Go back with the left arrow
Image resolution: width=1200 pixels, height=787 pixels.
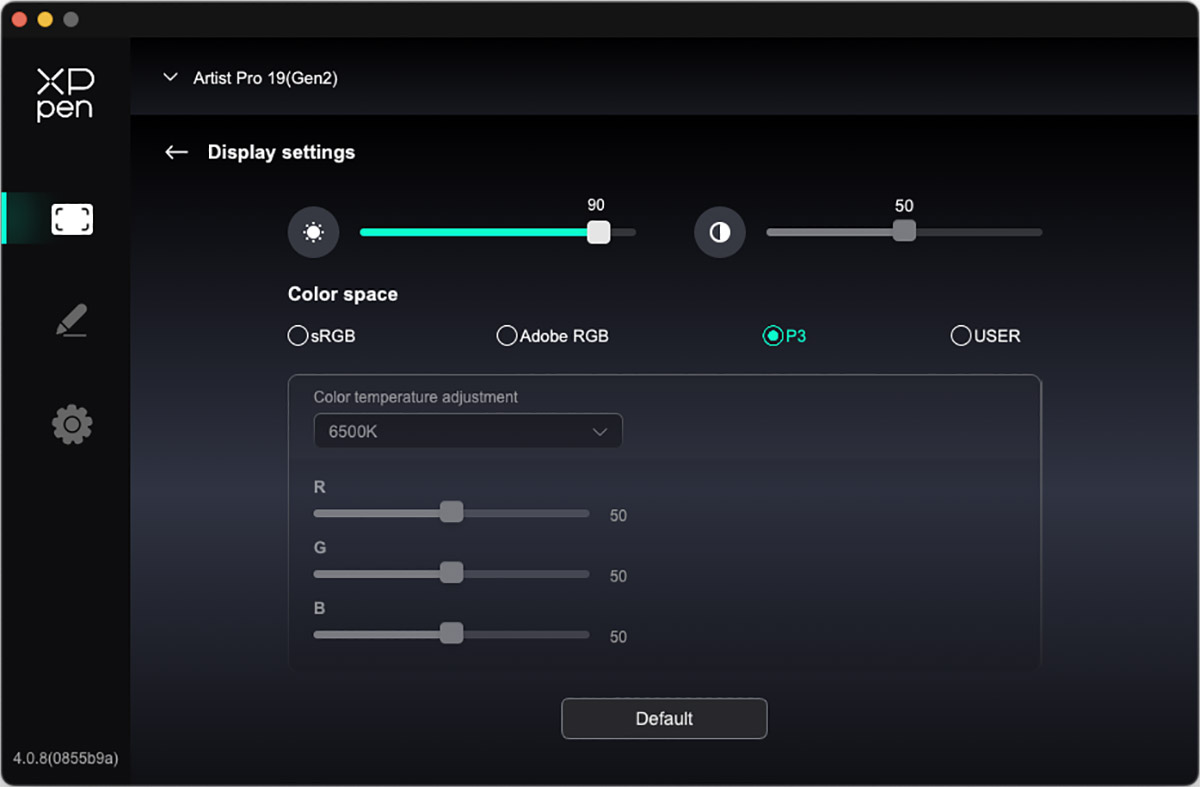click(176, 152)
